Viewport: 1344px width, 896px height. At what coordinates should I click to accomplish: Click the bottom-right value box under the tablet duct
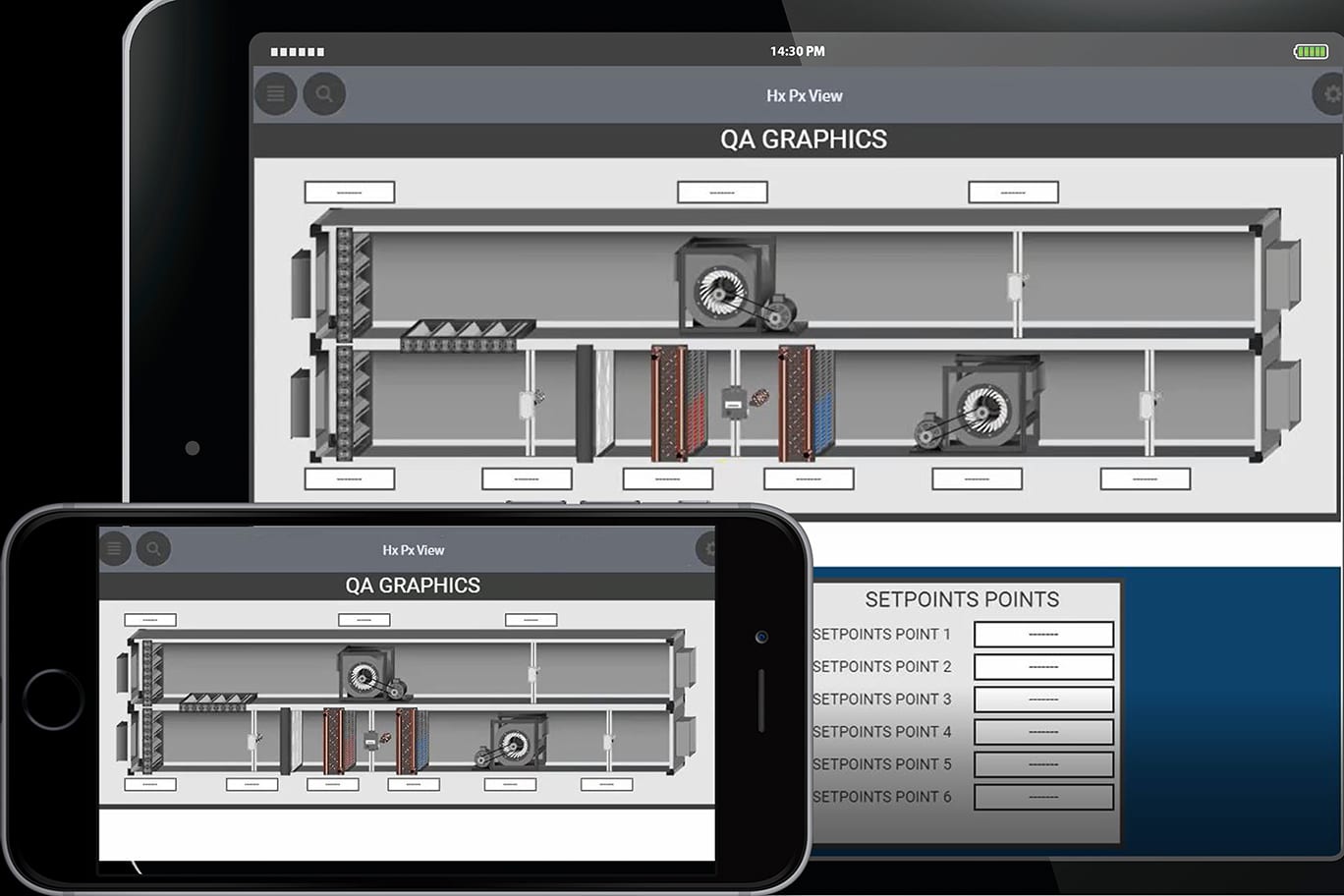1146,478
